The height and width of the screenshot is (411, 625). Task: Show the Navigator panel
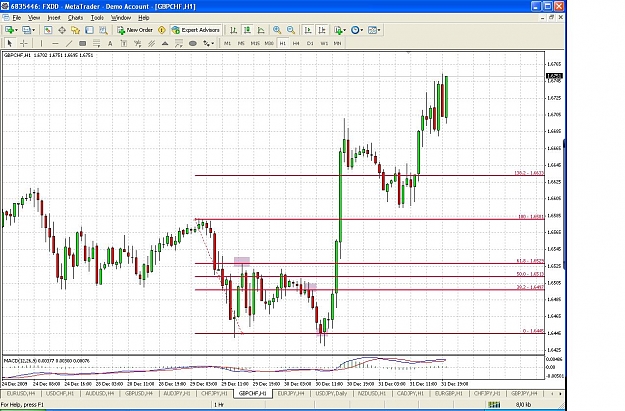coord(75,30)
